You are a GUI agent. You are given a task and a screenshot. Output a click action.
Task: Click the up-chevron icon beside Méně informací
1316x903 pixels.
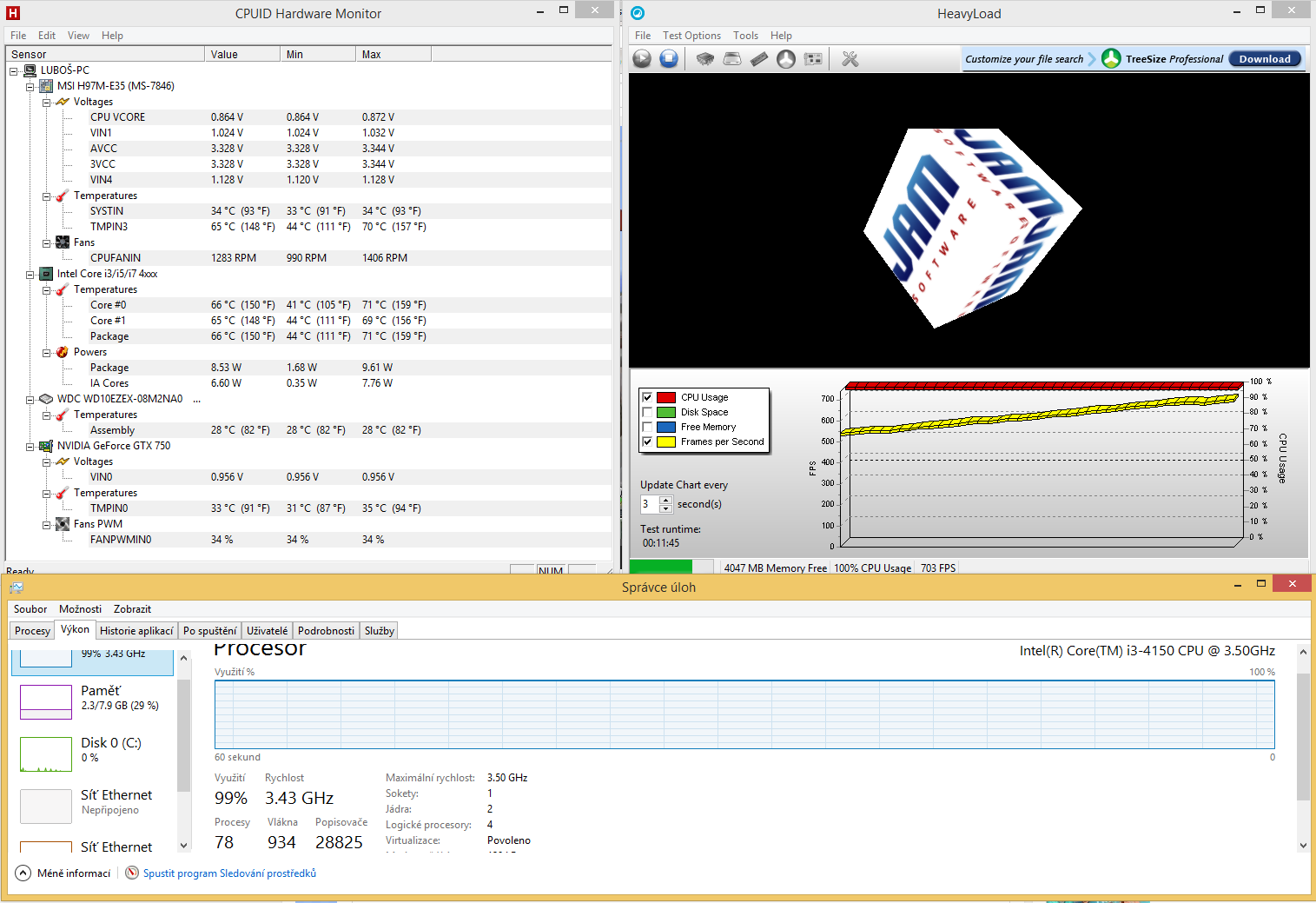click(23, 873)
